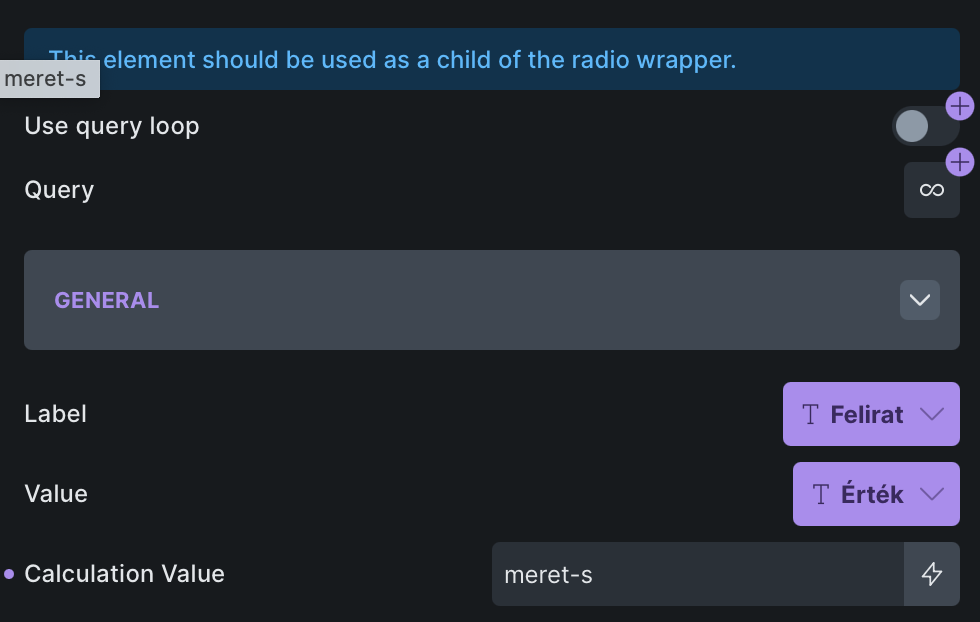
Task: Click the lightning bolt dynamic data icon
Action: tap(931, 574)
